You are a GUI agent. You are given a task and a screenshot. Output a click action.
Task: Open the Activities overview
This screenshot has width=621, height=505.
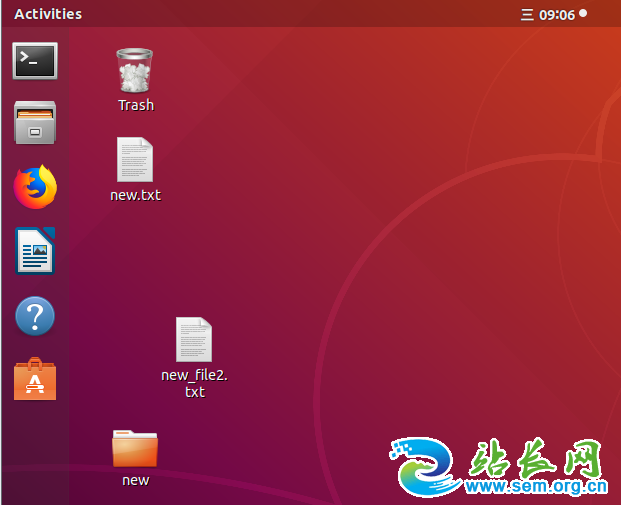(x=48, y=14)
